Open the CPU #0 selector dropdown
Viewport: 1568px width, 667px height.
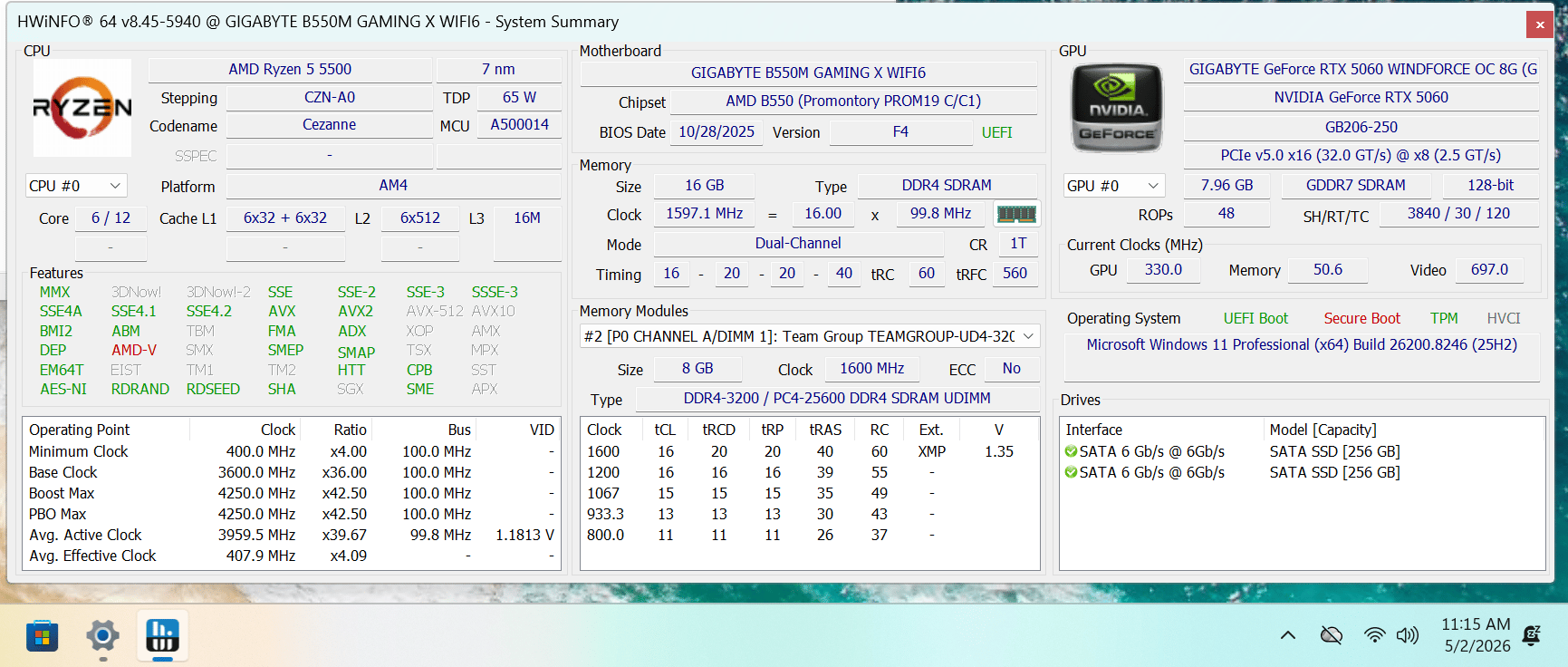point(76,186)
